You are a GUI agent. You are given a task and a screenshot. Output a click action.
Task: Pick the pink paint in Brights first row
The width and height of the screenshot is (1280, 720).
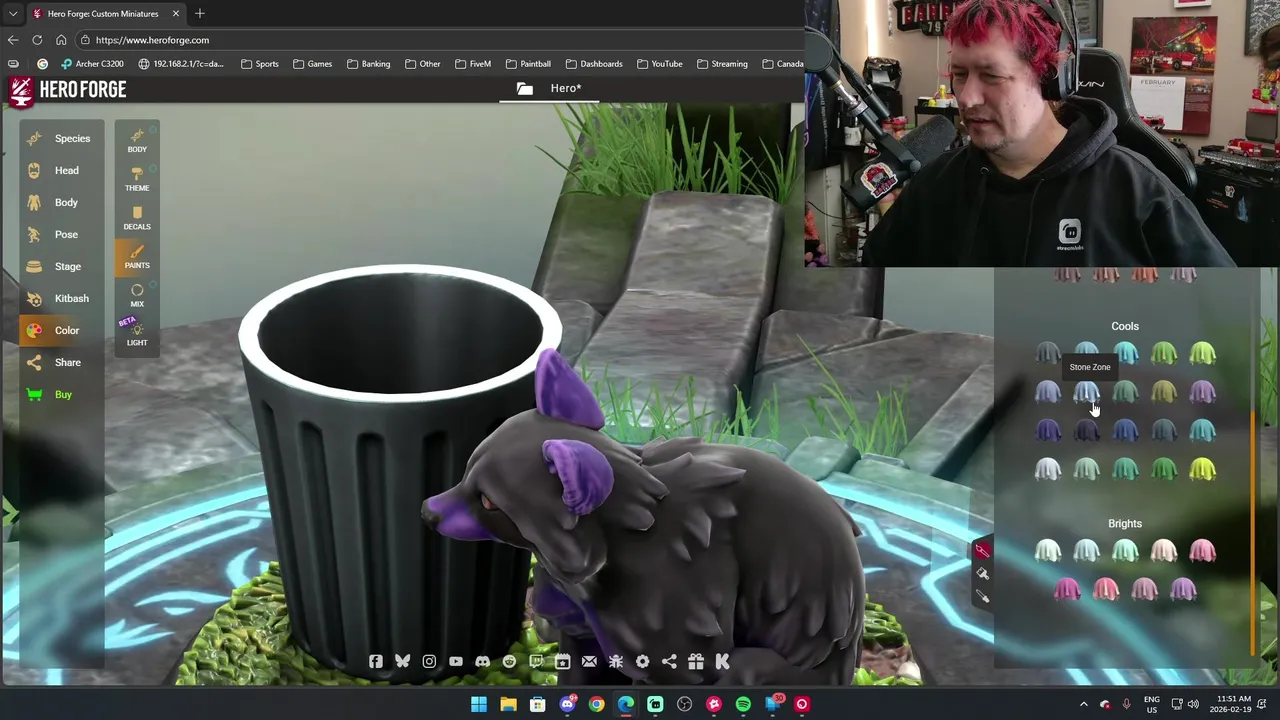(1202, 551)
